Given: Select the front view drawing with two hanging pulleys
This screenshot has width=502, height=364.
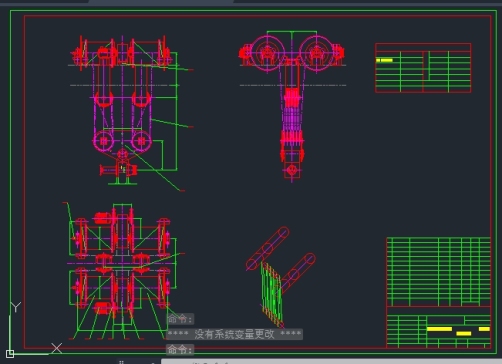Looking at the screenshot, I should click(x=131, y=113).
